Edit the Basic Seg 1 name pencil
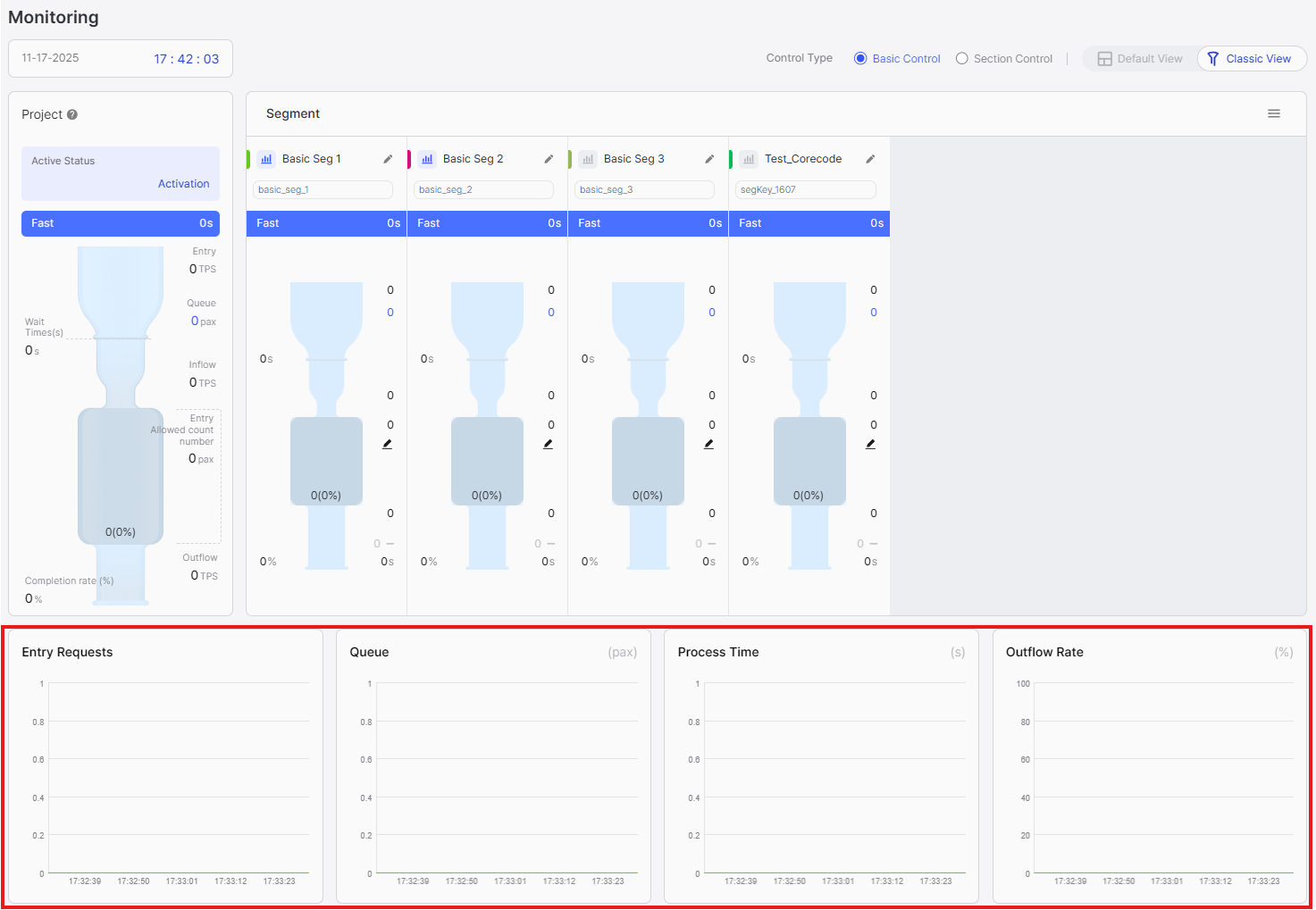Screen dimensions: 1316x910 pos(388,159)
